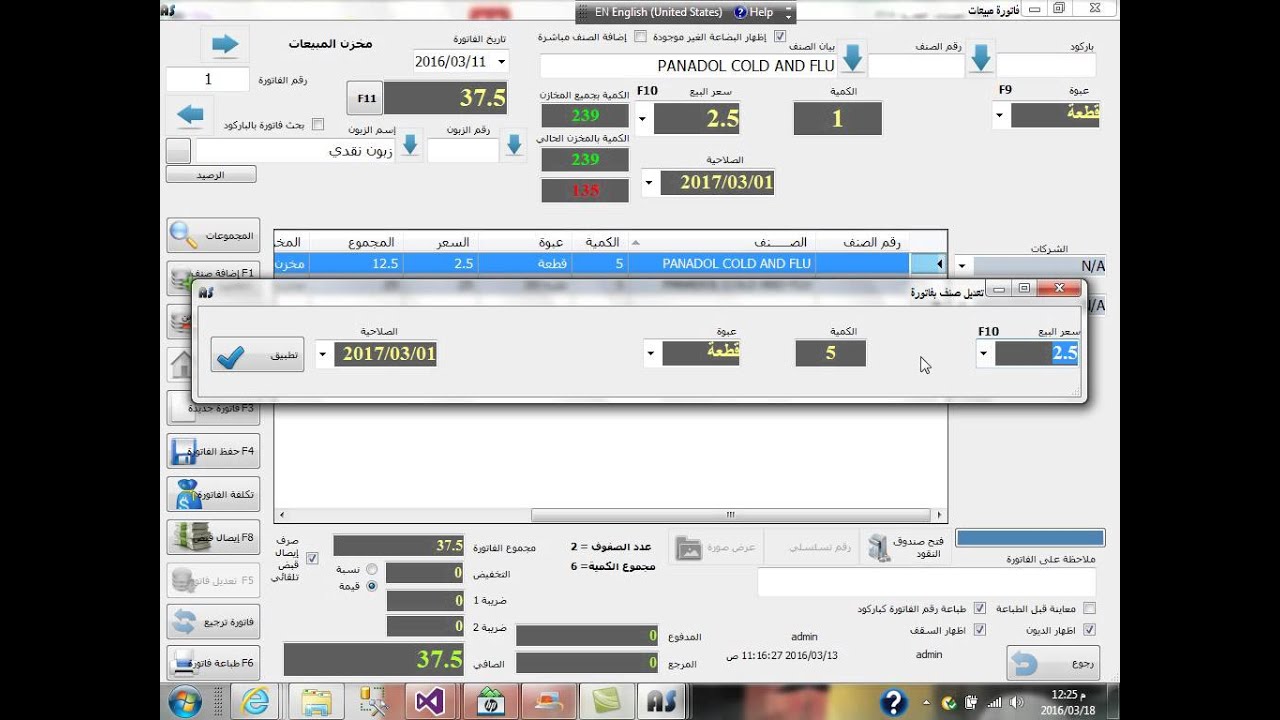Open package dropdown in edit item dialog
The image size is (1280, 720).
pyautogui.click(x=651, y=353)
